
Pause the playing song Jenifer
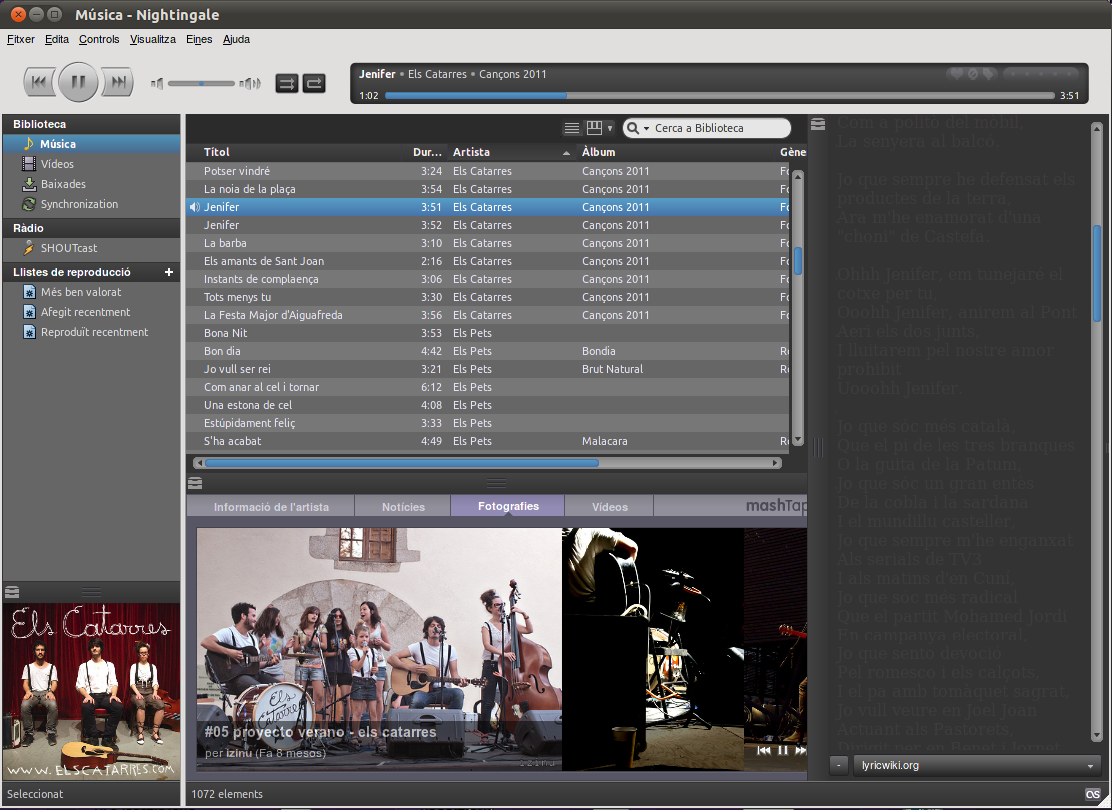[x=78, y=82]
